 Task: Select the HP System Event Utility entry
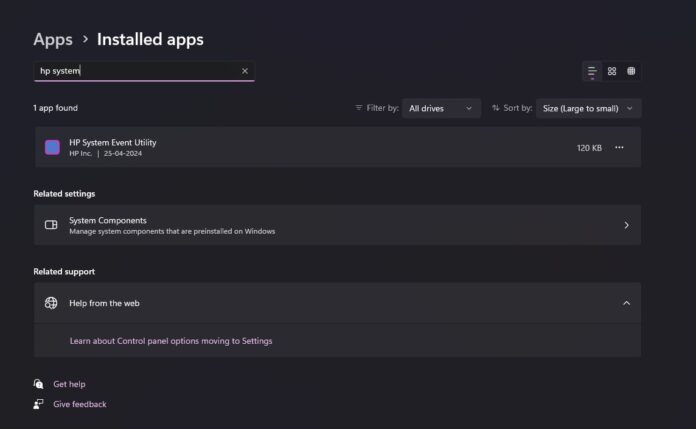[300, 148]
